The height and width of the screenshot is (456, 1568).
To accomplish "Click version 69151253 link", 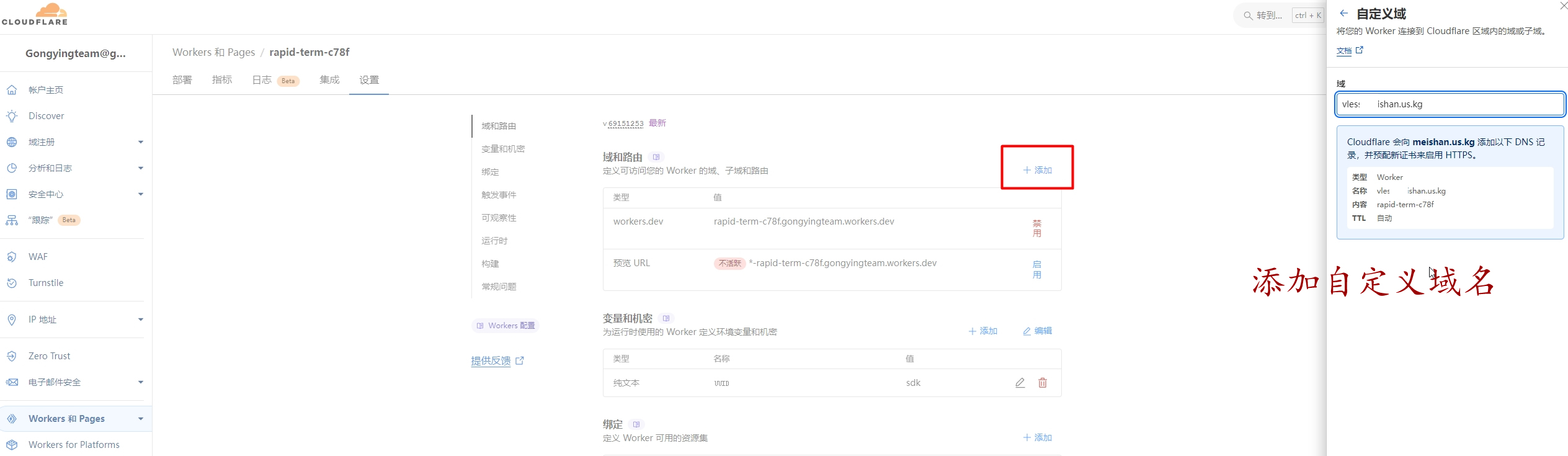I will click(626, 123).
